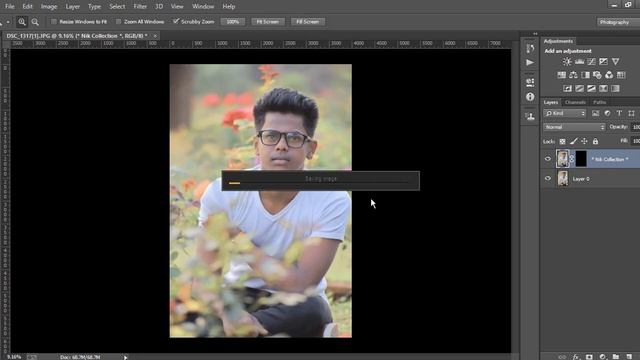
Task: Add a Threshold adjustment
Action: pyautogui.click(x=591, y=88)
